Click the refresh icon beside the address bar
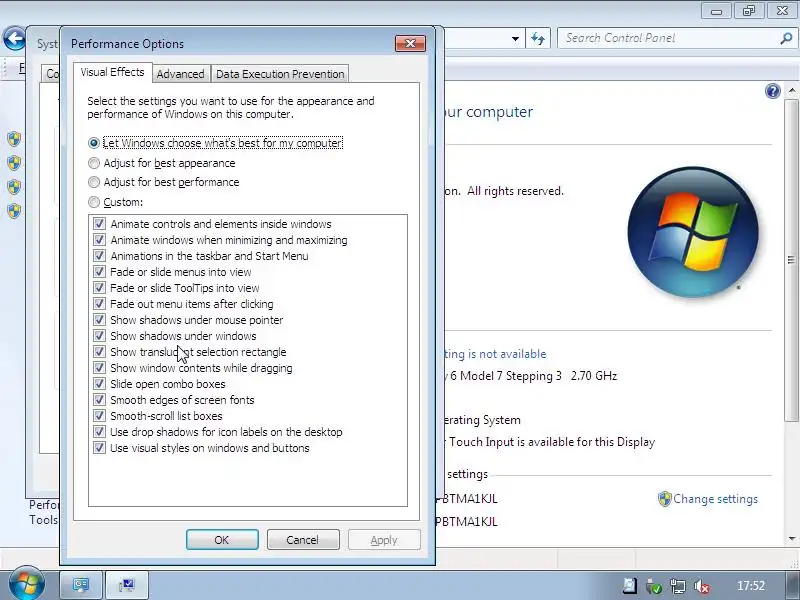Screen dimensions: 800x600 (x=538, y=38)
